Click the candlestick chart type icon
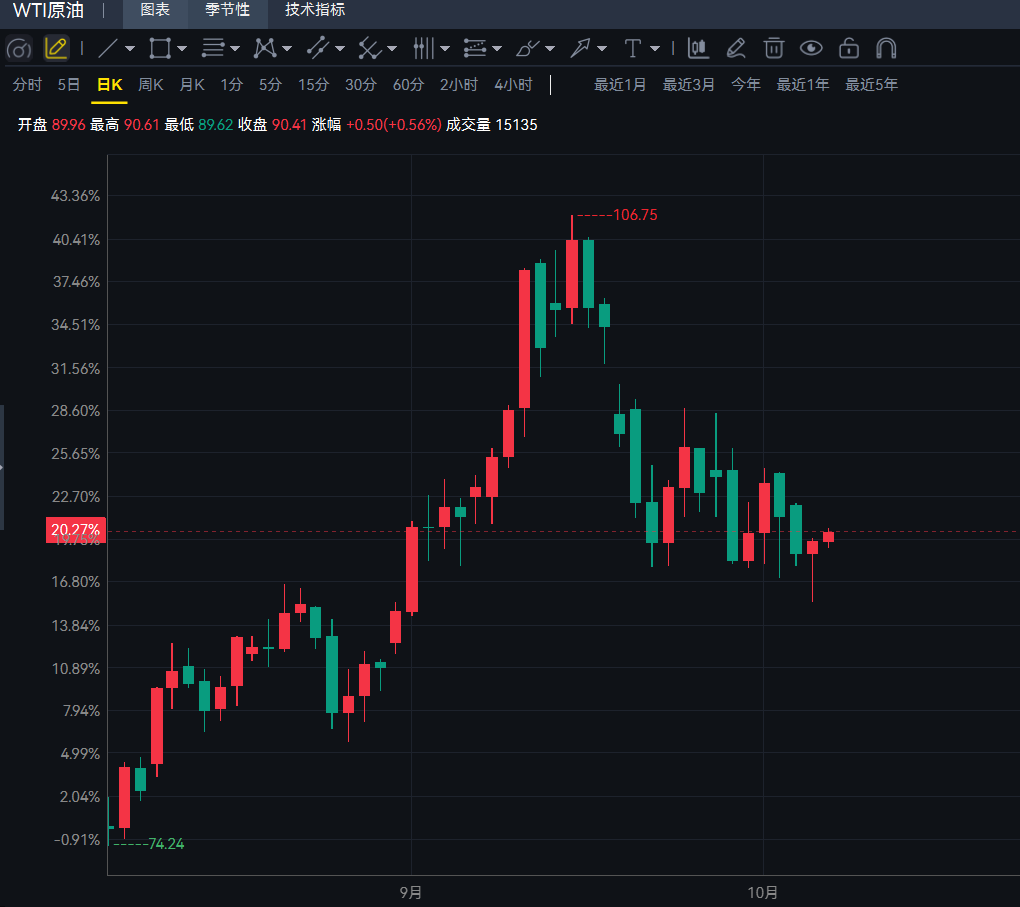This screenshot has width=1020, height=907. point(698,48)
